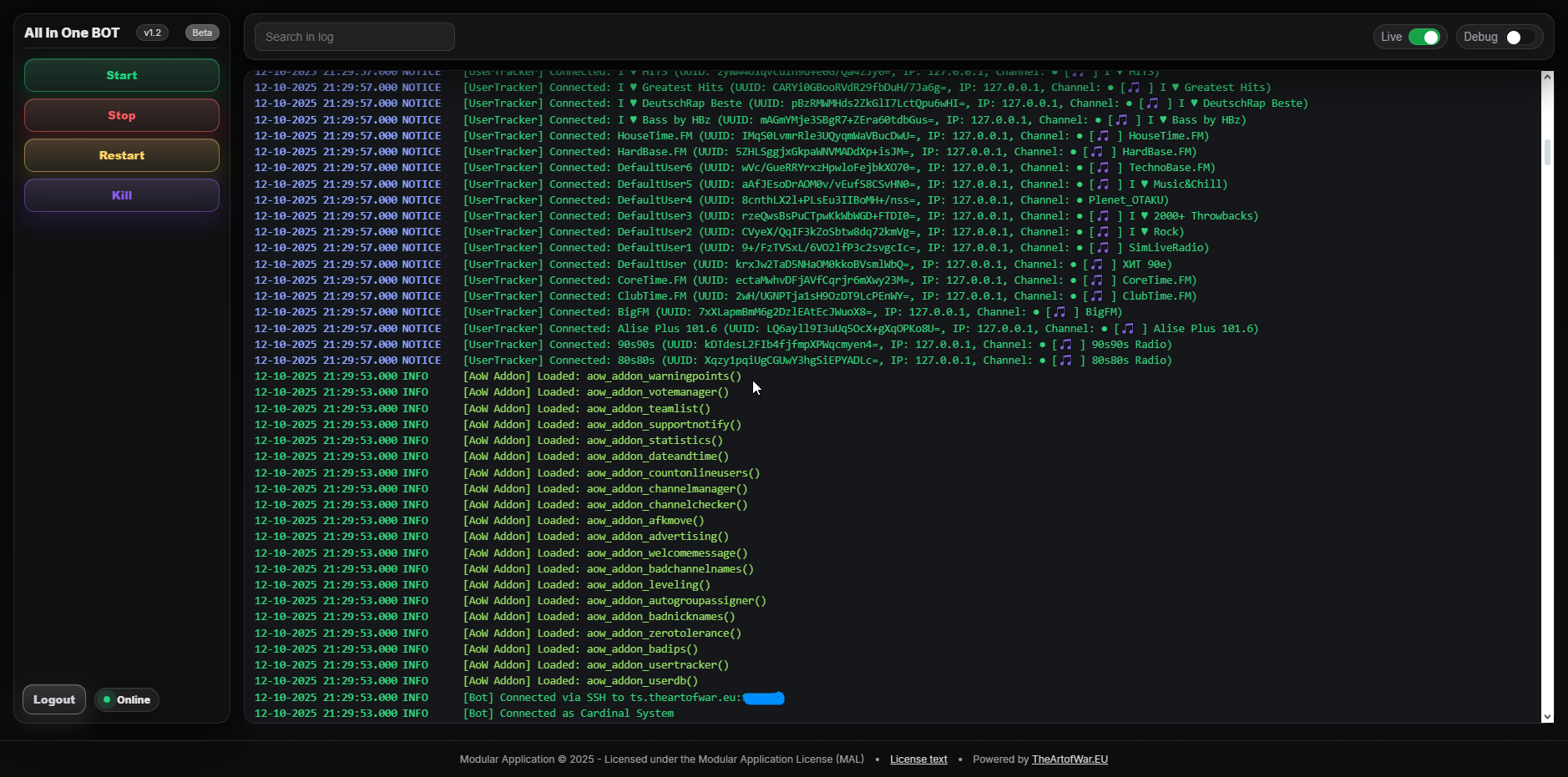This screenshot has width=1568, height=777.
Task: Click music note icon in TechnoBase.FM line
Action: pyautogui.click(x=1102, y=168)
